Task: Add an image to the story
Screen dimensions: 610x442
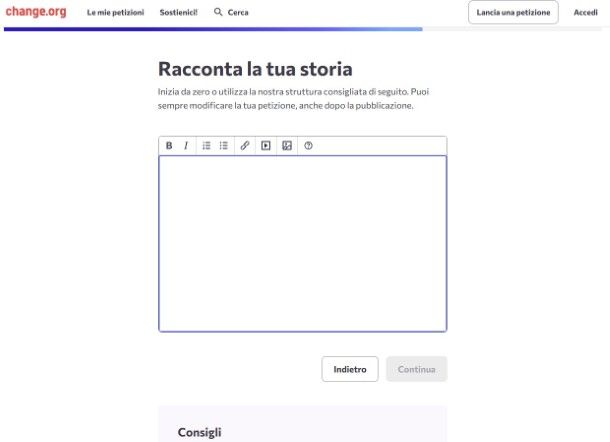Action: click(x=287, y=146)
